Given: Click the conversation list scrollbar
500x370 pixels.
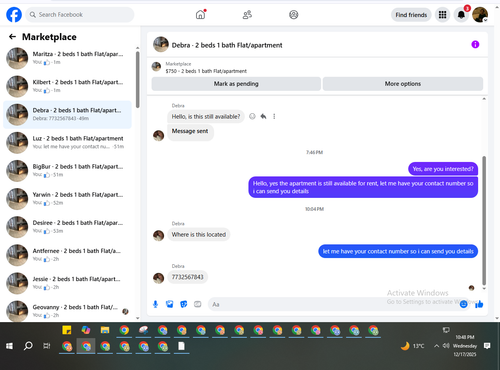Looking at the screenshot, I should coord(137,80).
